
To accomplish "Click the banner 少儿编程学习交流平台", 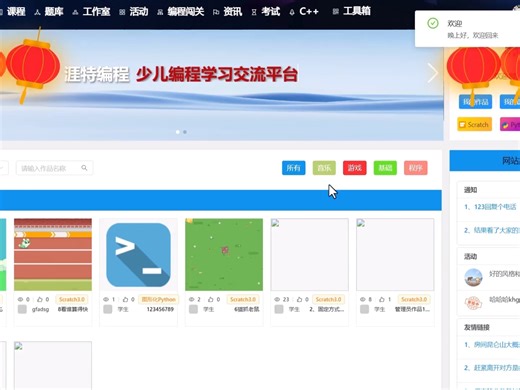I will click(x=217, y=74).
